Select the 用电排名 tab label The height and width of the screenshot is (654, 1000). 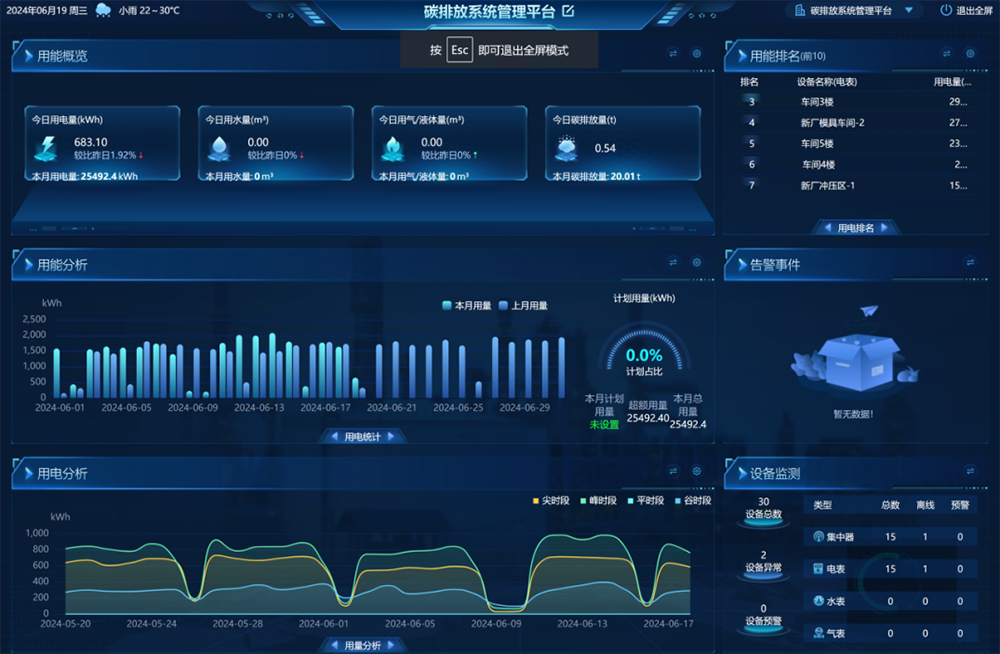pos(856,228)
